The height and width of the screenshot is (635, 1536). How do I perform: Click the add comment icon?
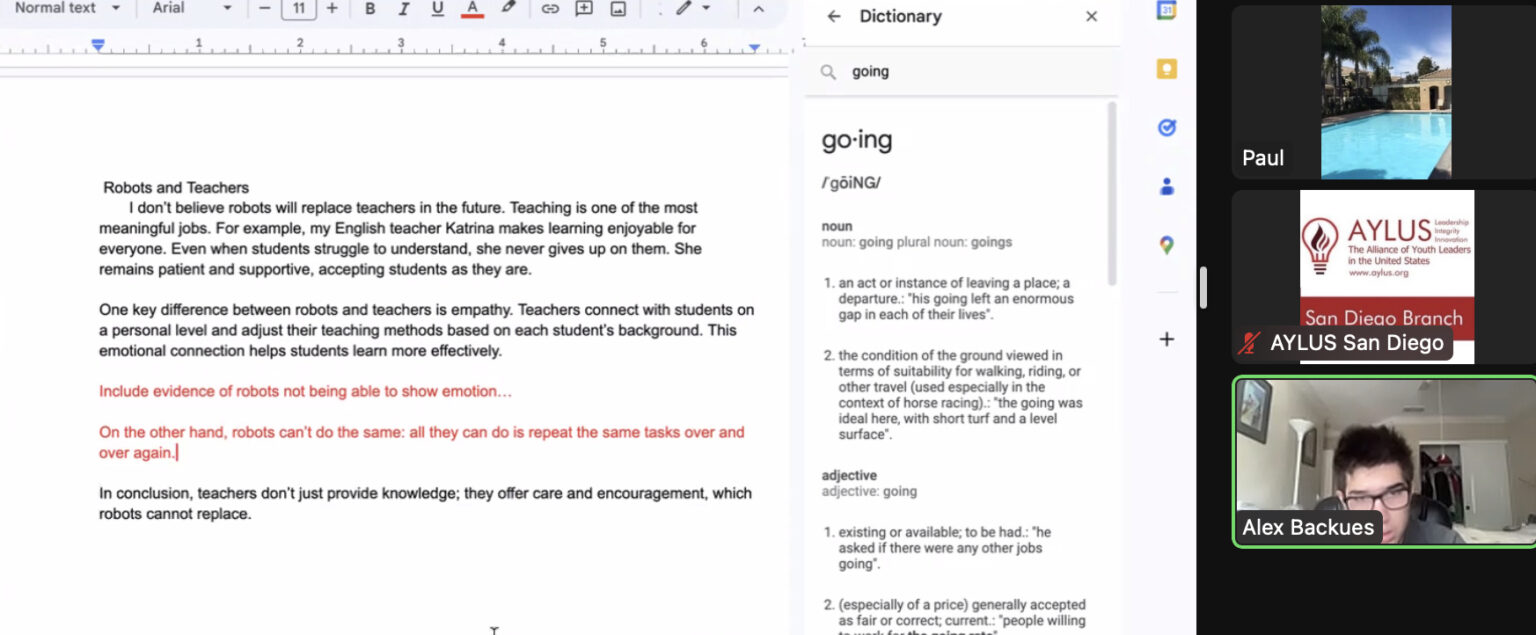click(x=584, y=9)
